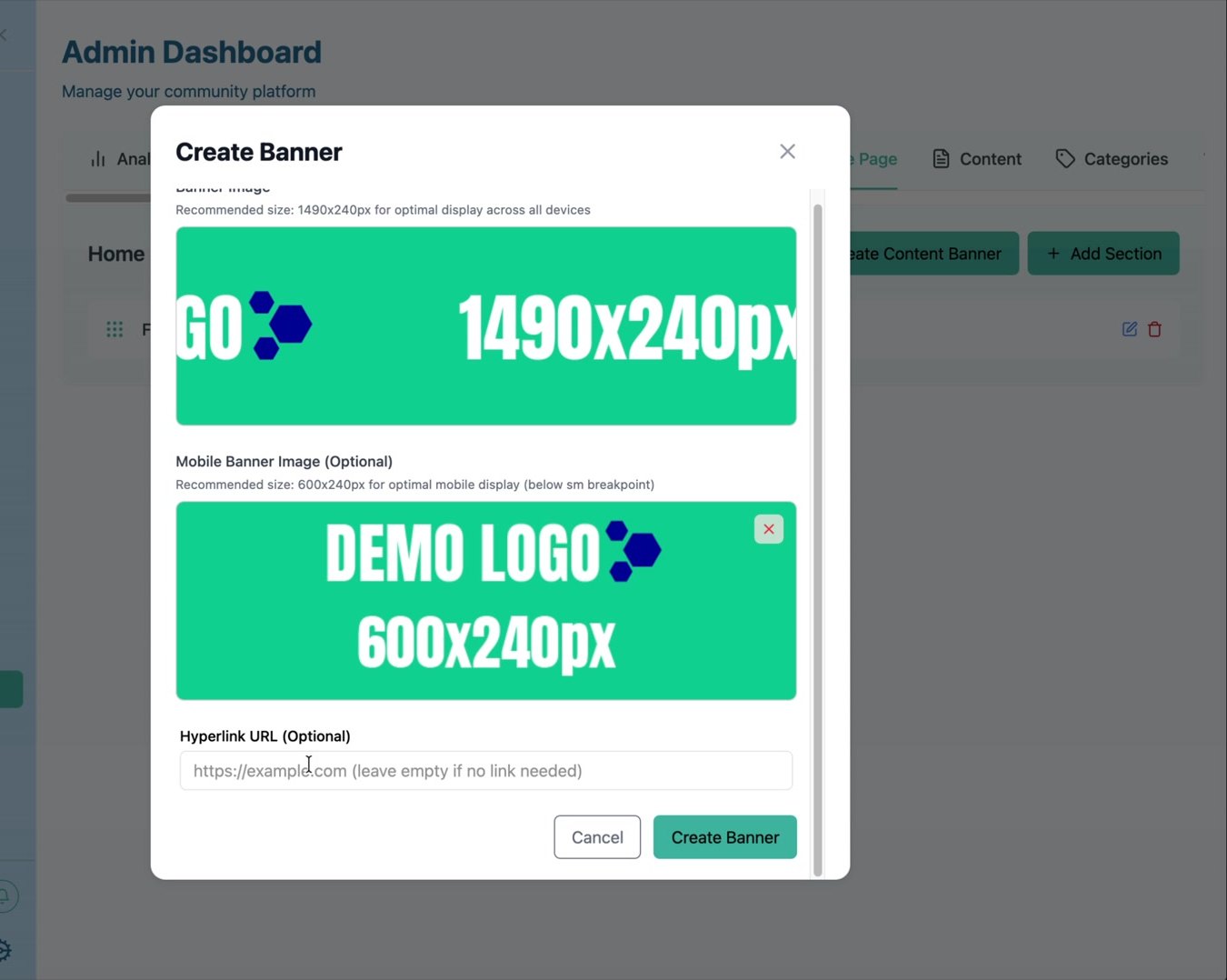
Task: Edit the home section row
Action: click(x=1130, y=329)
